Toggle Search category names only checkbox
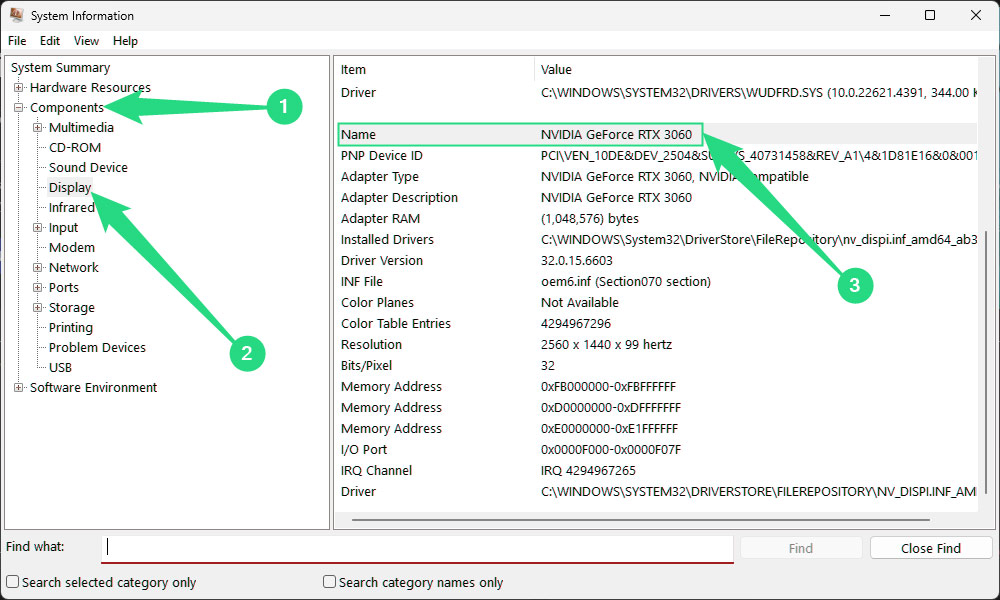Viewport: 1000px width, 600px height. 330,582
